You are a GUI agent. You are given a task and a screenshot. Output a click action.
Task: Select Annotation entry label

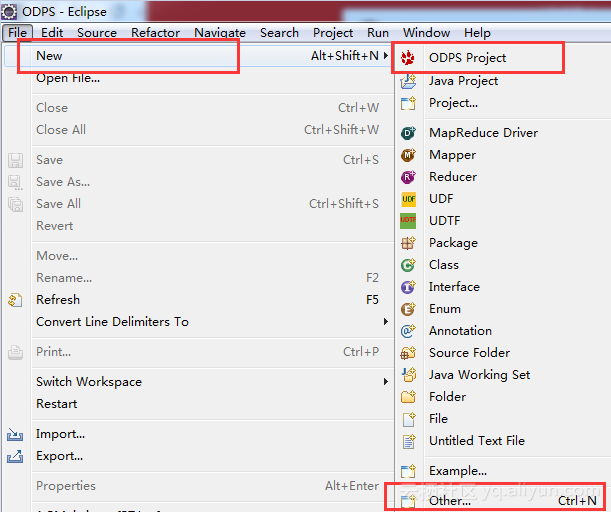[460, 330]
